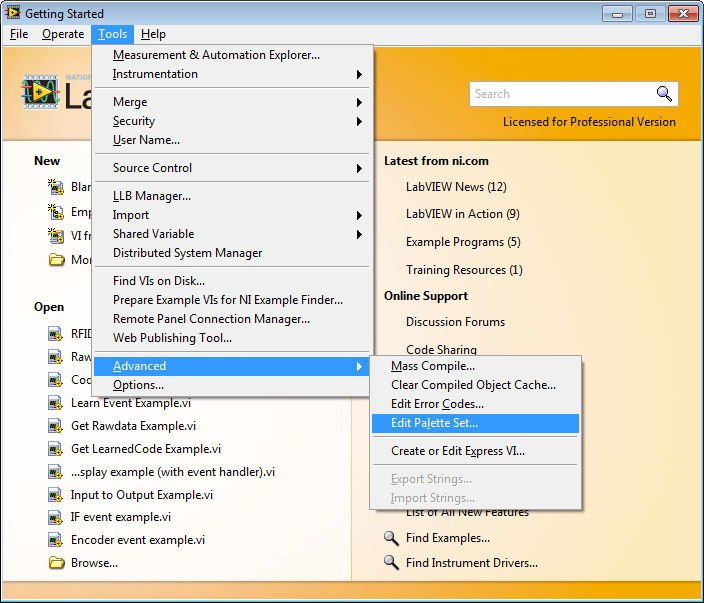Click the Find Instrument Drivers link text
704x603 pixels.
471,563
